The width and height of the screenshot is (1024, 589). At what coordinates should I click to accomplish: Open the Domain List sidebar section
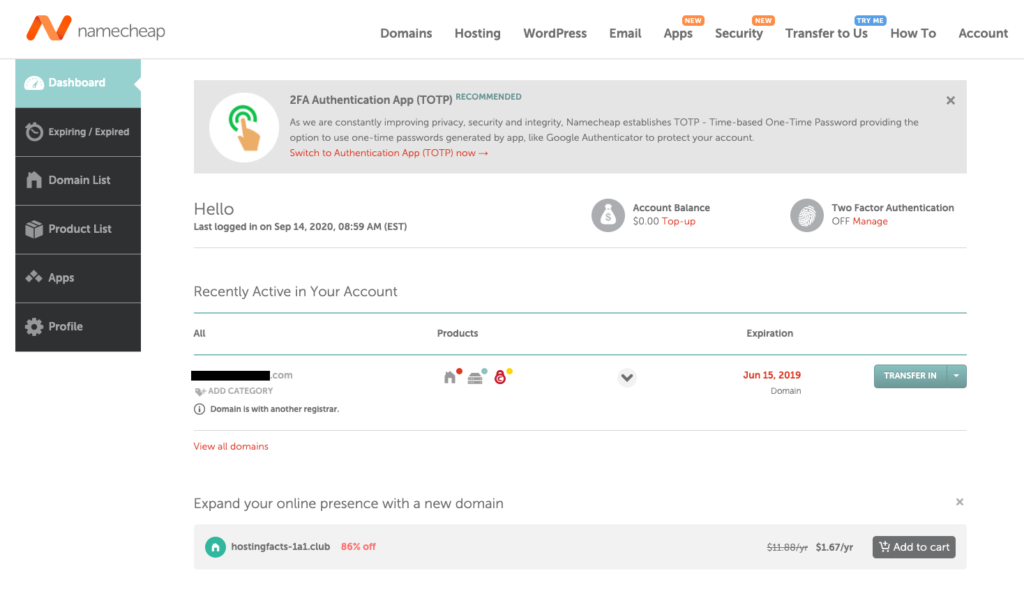77,180
